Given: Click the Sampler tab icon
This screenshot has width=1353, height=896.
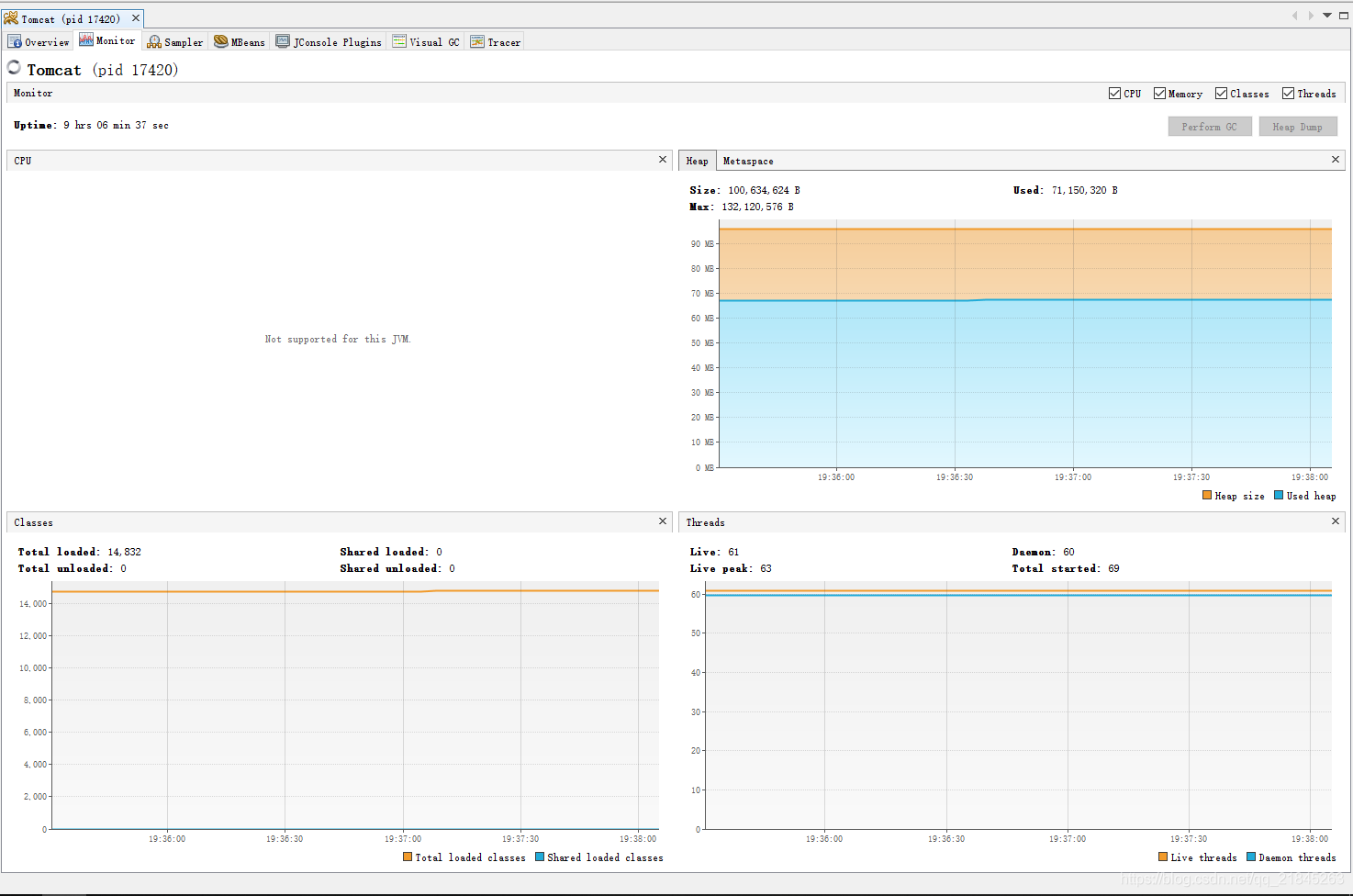Looking at the screenshot, I should [154, 41].
